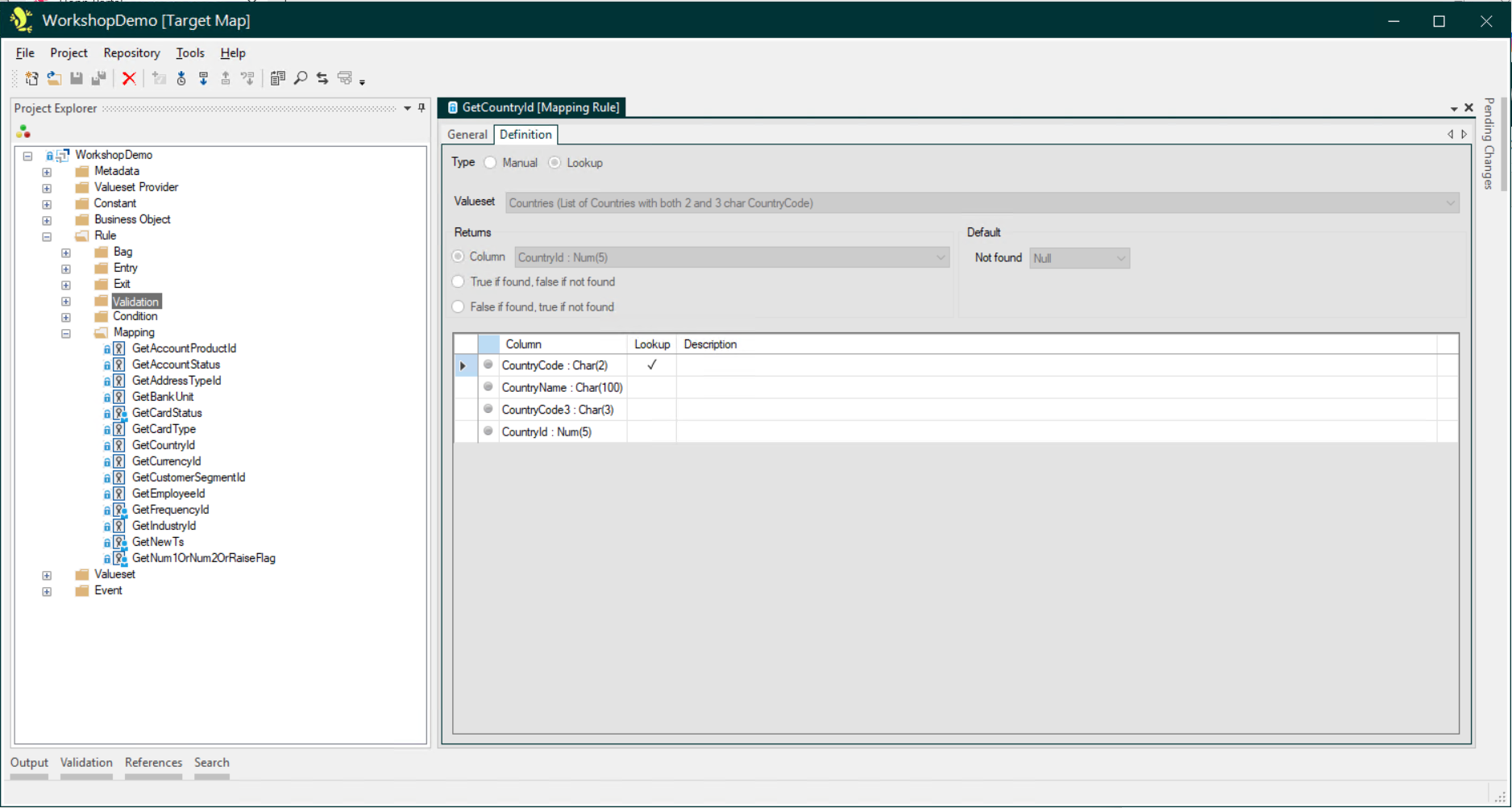This screenshot has height=808, width=1512.
Task: Click the swap arrows toolbar icon
Action: [x=322, y=78]
